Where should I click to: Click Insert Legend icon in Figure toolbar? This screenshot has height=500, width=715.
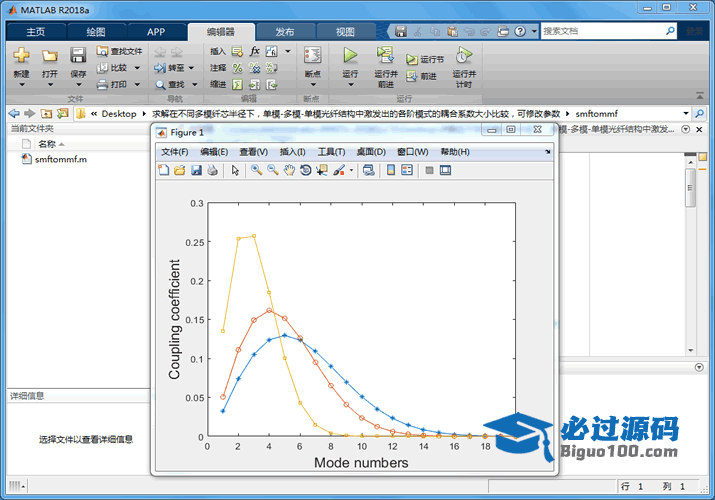point(407,170)
